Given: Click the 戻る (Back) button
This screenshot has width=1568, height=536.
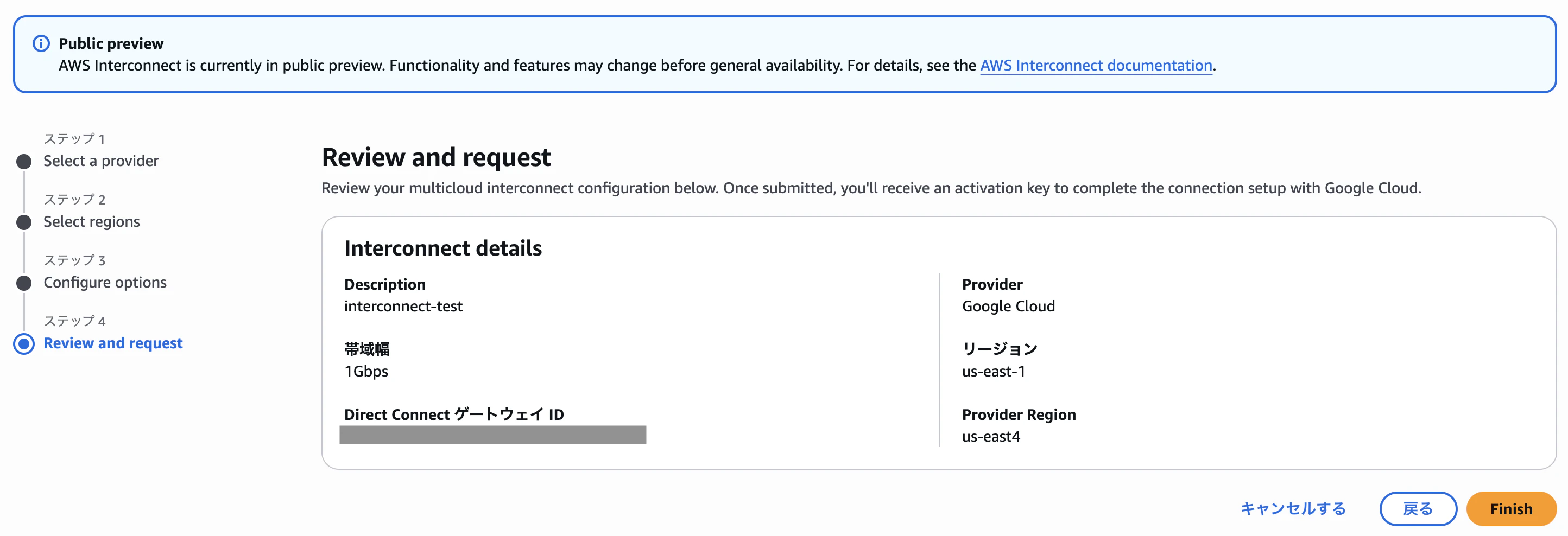Looking at the screenshot, I should 1418,509.
